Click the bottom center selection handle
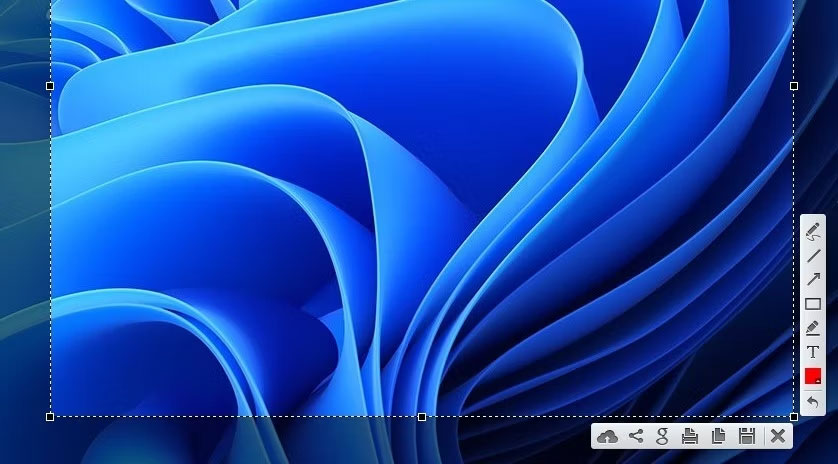This screenshot has width=838, height=464. click(x=422, y=417)
